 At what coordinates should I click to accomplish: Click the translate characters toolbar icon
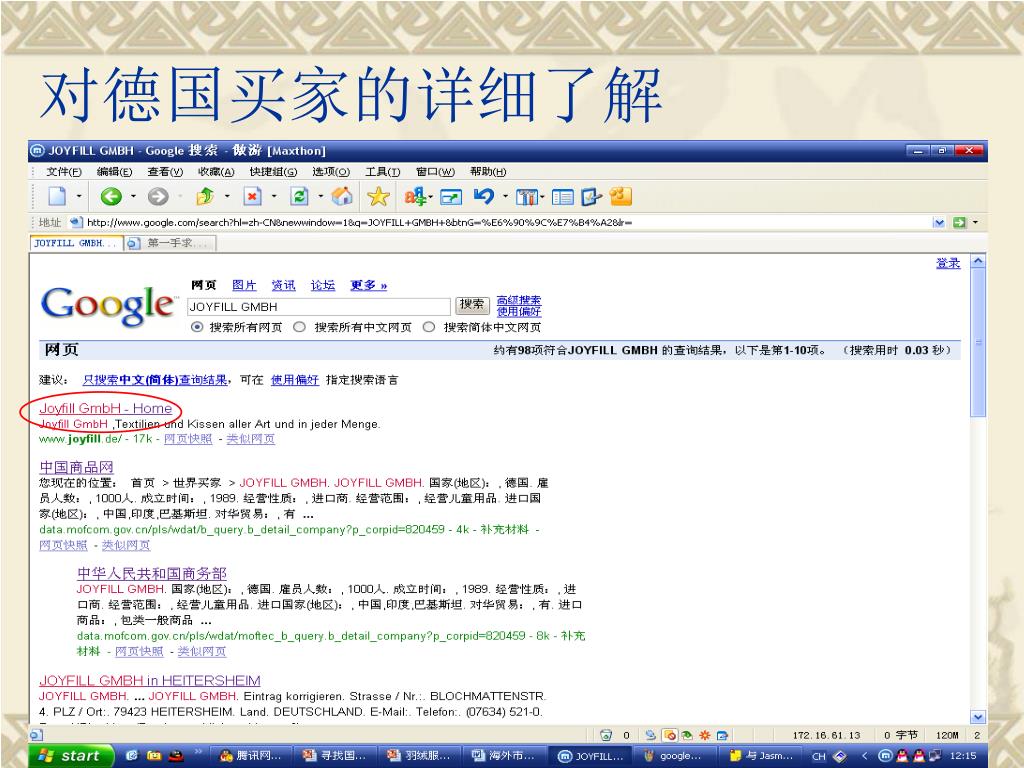pyautogui.click(x=414, y=196)
